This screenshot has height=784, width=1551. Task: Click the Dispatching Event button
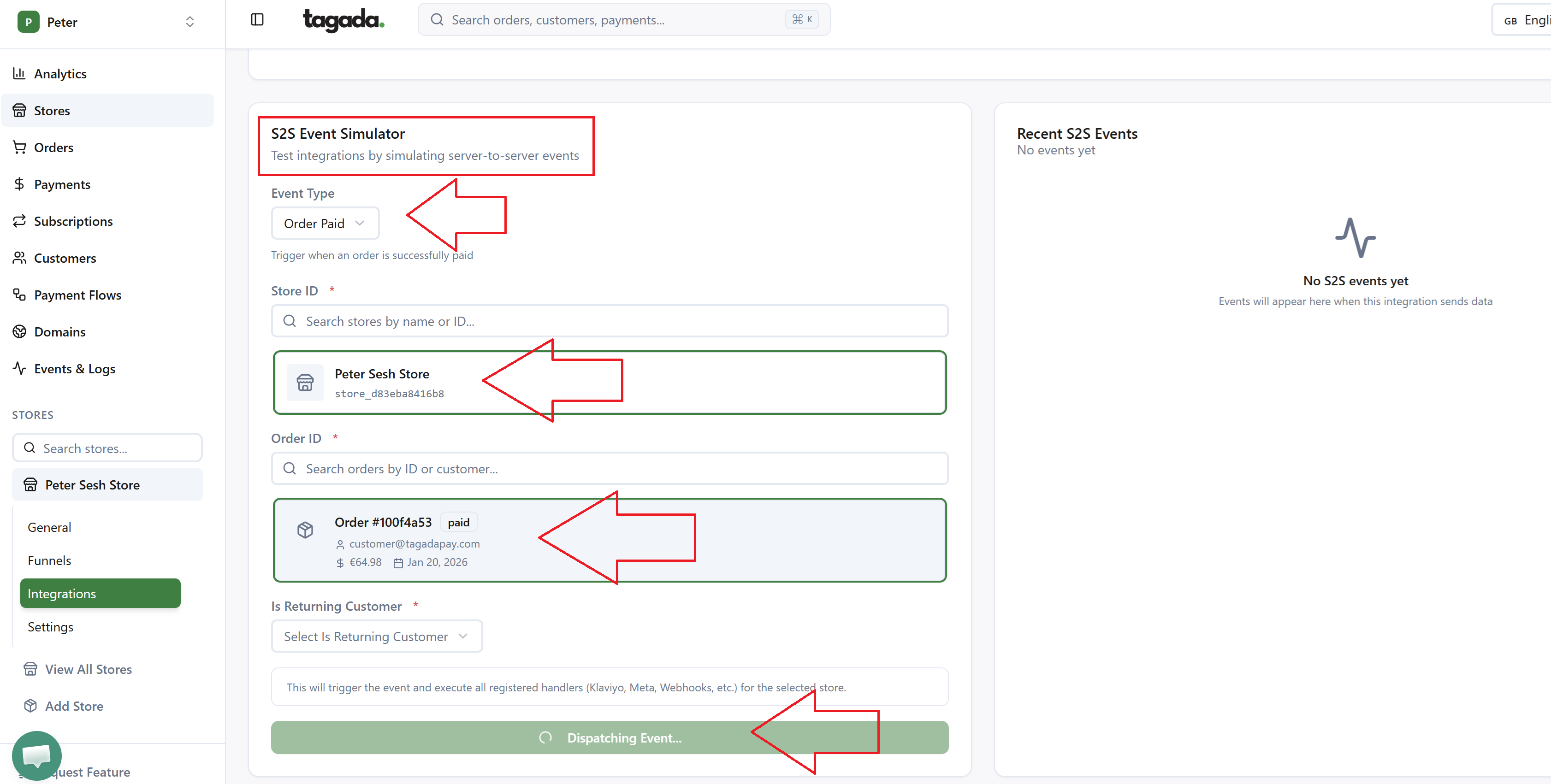(x=610, y=737)
